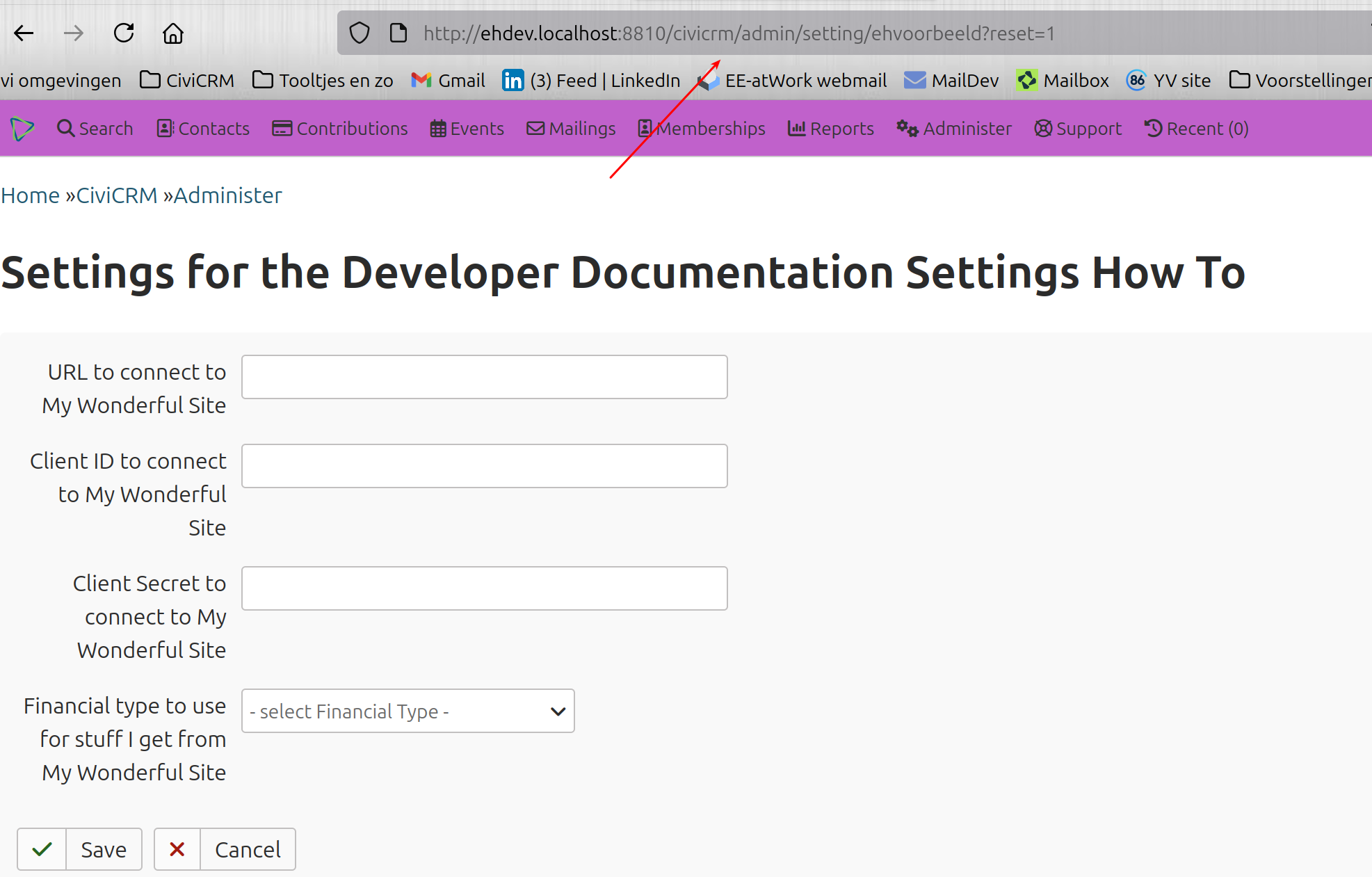Open the Contacts menu
1372x877 pixels.
point(202,128)
